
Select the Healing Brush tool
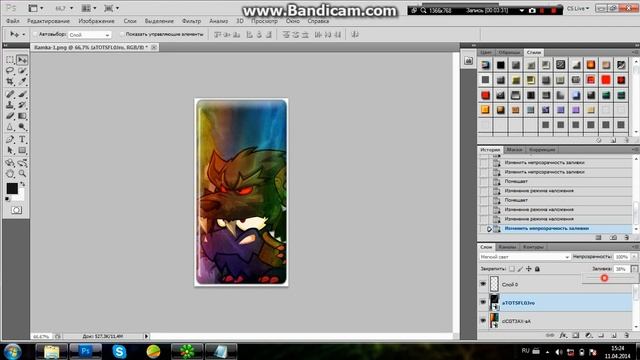[x=10, y=94]
